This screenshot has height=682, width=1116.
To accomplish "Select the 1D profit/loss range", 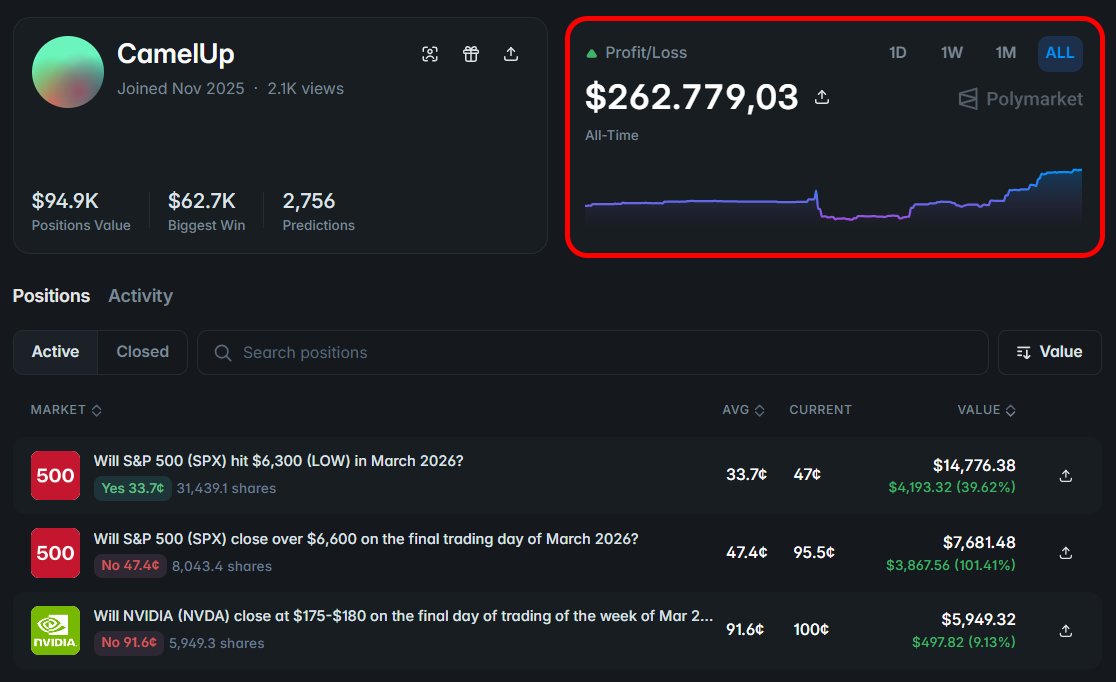I will [897, 53].
